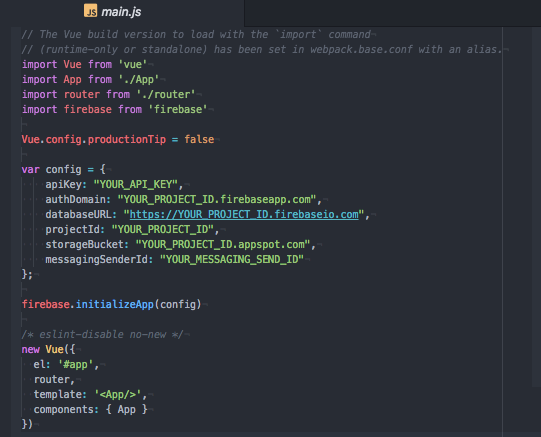
Task: Click on firebase.initializeApp call
Action: click(111, 305)
